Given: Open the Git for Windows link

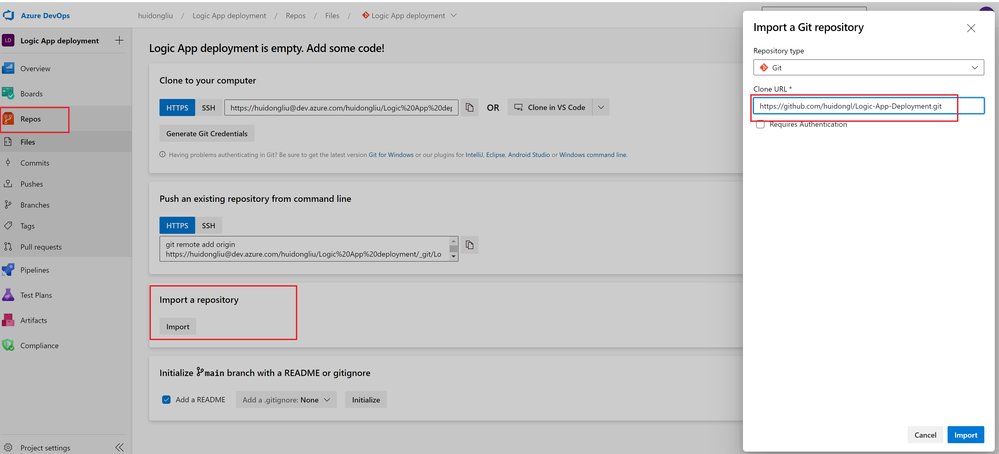Looking at the screenshot, I should [x=391, y=155].
